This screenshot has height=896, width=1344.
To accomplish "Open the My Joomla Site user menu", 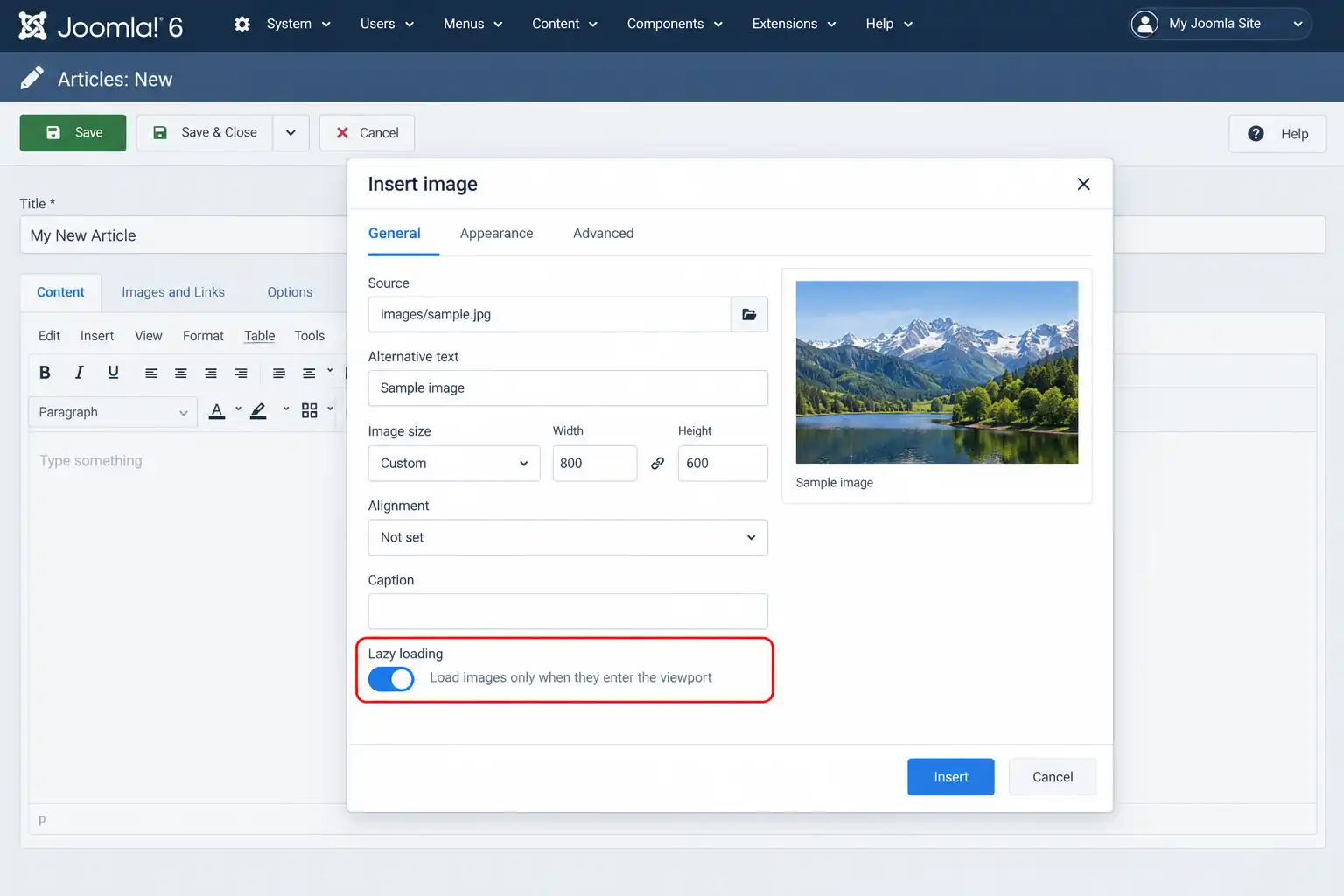I will click(1221, 24).
